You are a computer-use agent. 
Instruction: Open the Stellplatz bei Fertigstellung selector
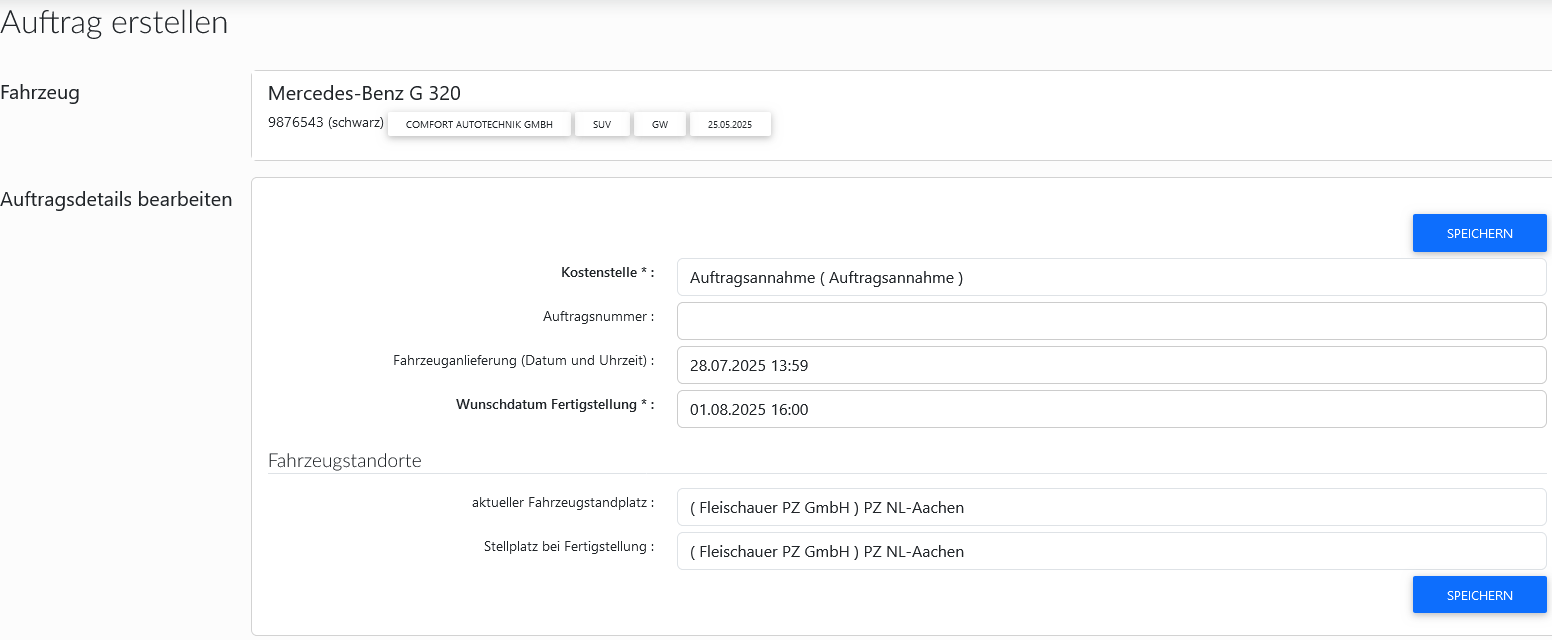coord(1111,551)
